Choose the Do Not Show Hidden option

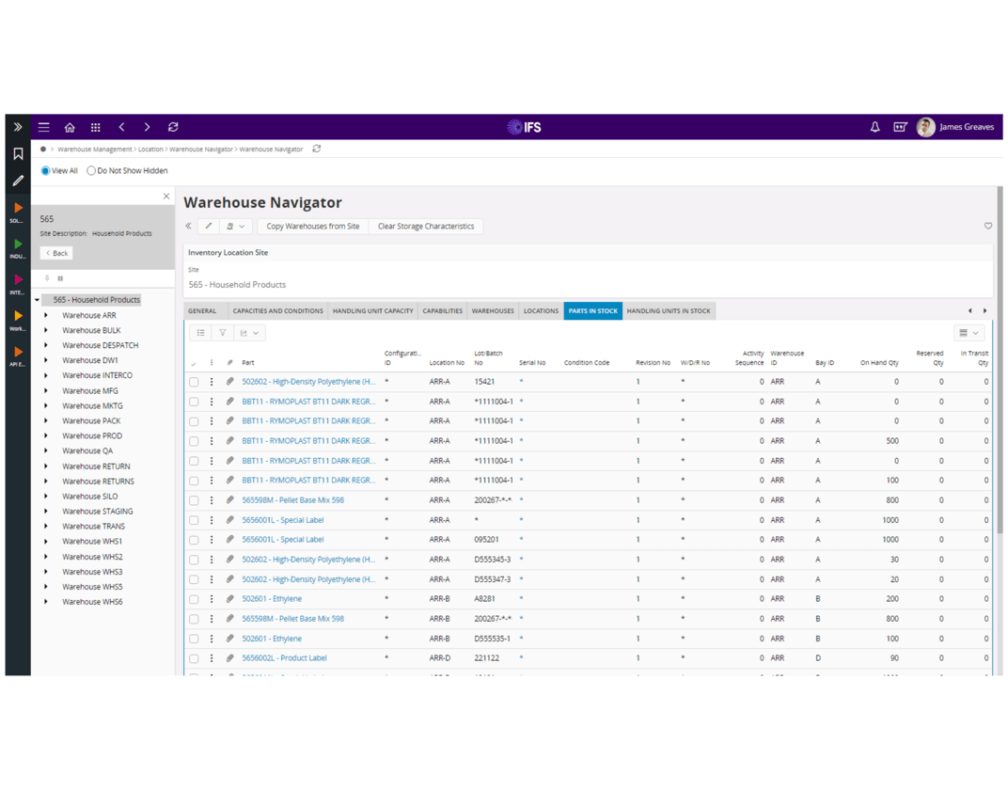91,170
